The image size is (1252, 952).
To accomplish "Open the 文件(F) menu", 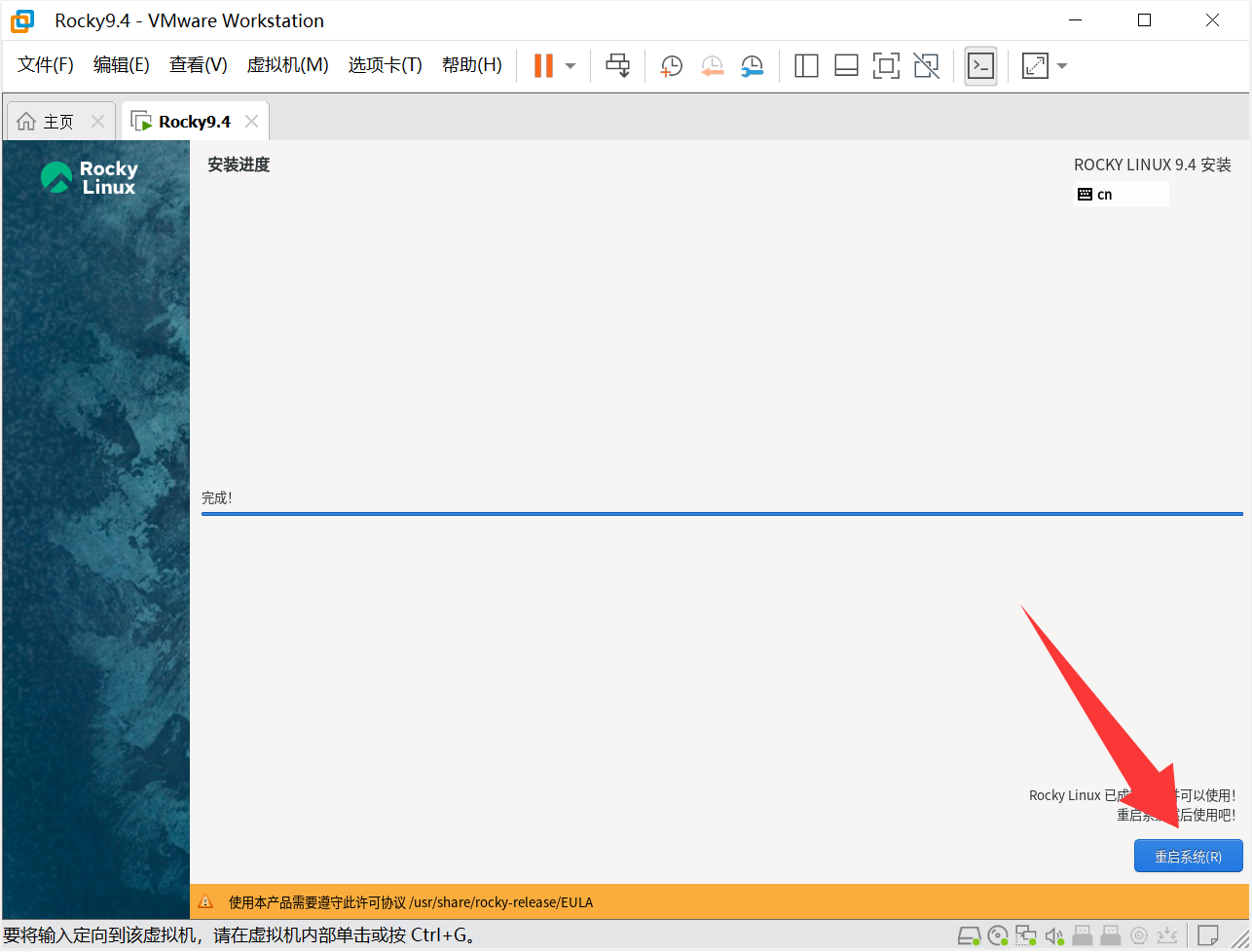I will point(46,65).
